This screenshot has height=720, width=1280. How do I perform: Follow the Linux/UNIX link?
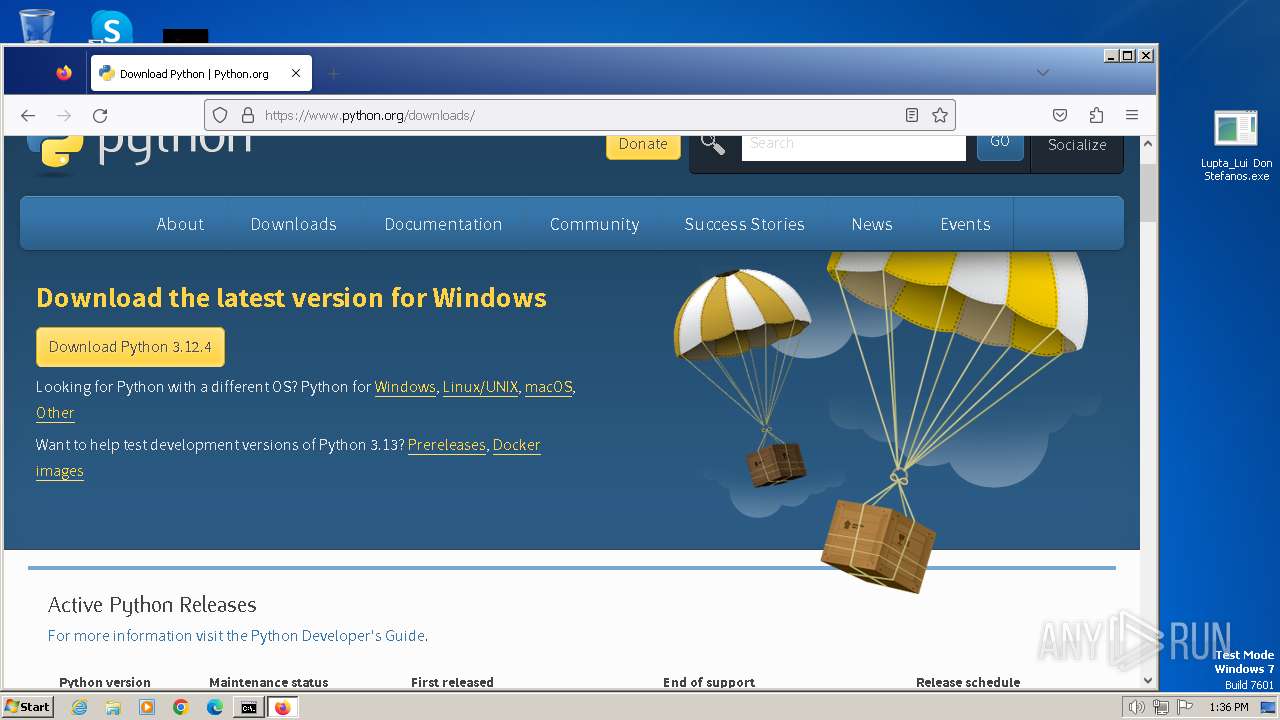click(x=480, y=387)
